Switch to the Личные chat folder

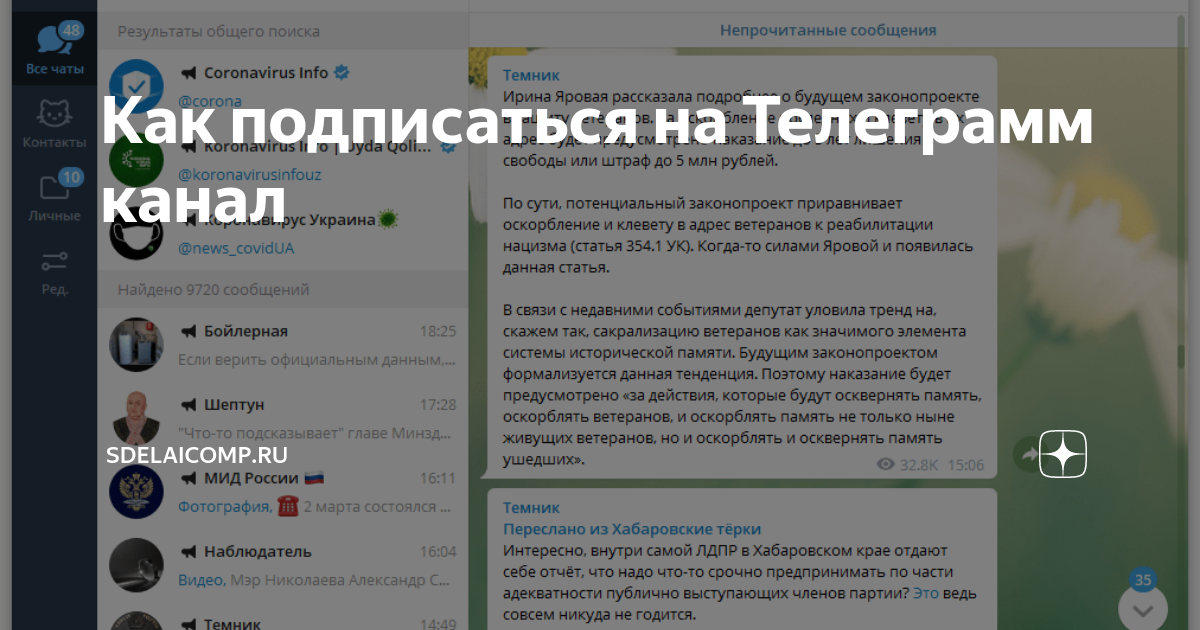(x=55, y=196)
